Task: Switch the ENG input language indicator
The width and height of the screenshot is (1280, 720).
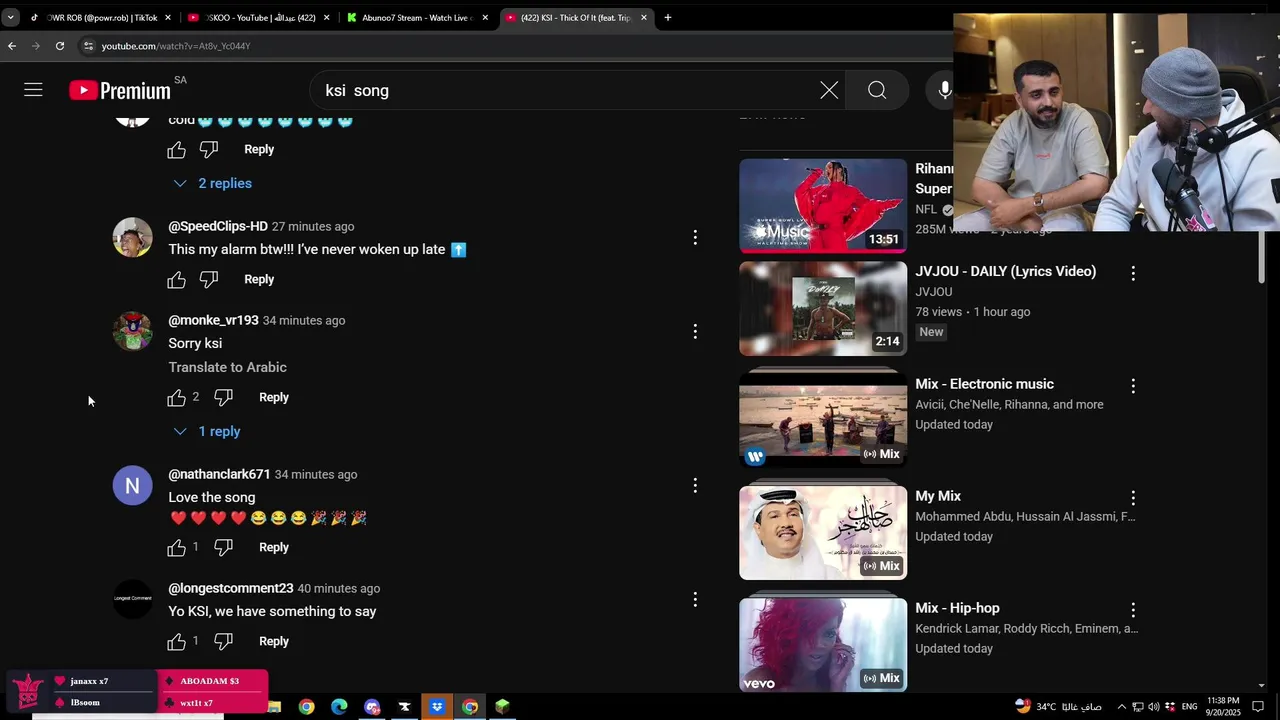Action: tap(1189, 707)
